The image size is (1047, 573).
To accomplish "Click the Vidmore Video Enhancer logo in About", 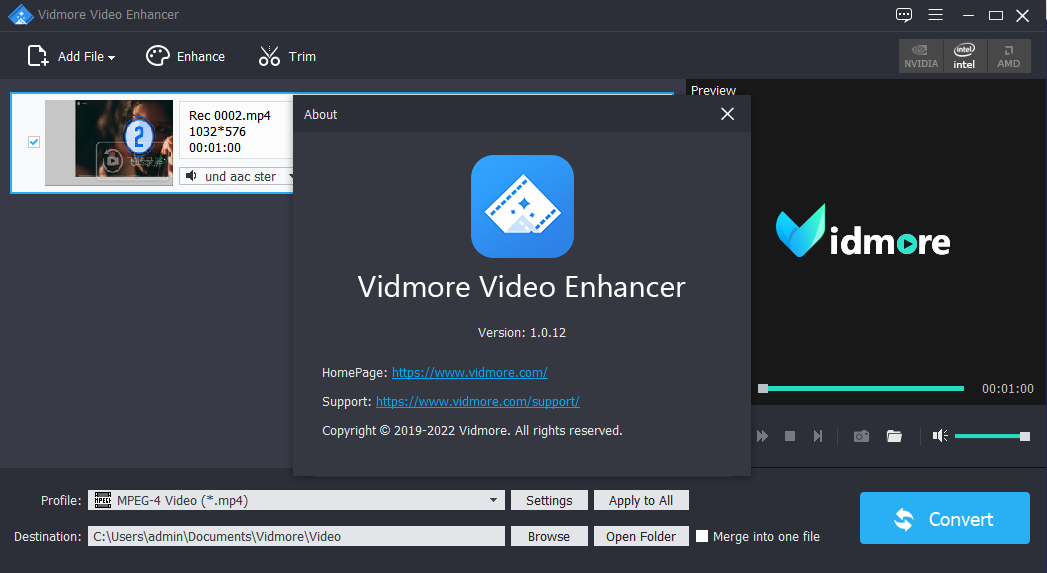I will [522, 206].
